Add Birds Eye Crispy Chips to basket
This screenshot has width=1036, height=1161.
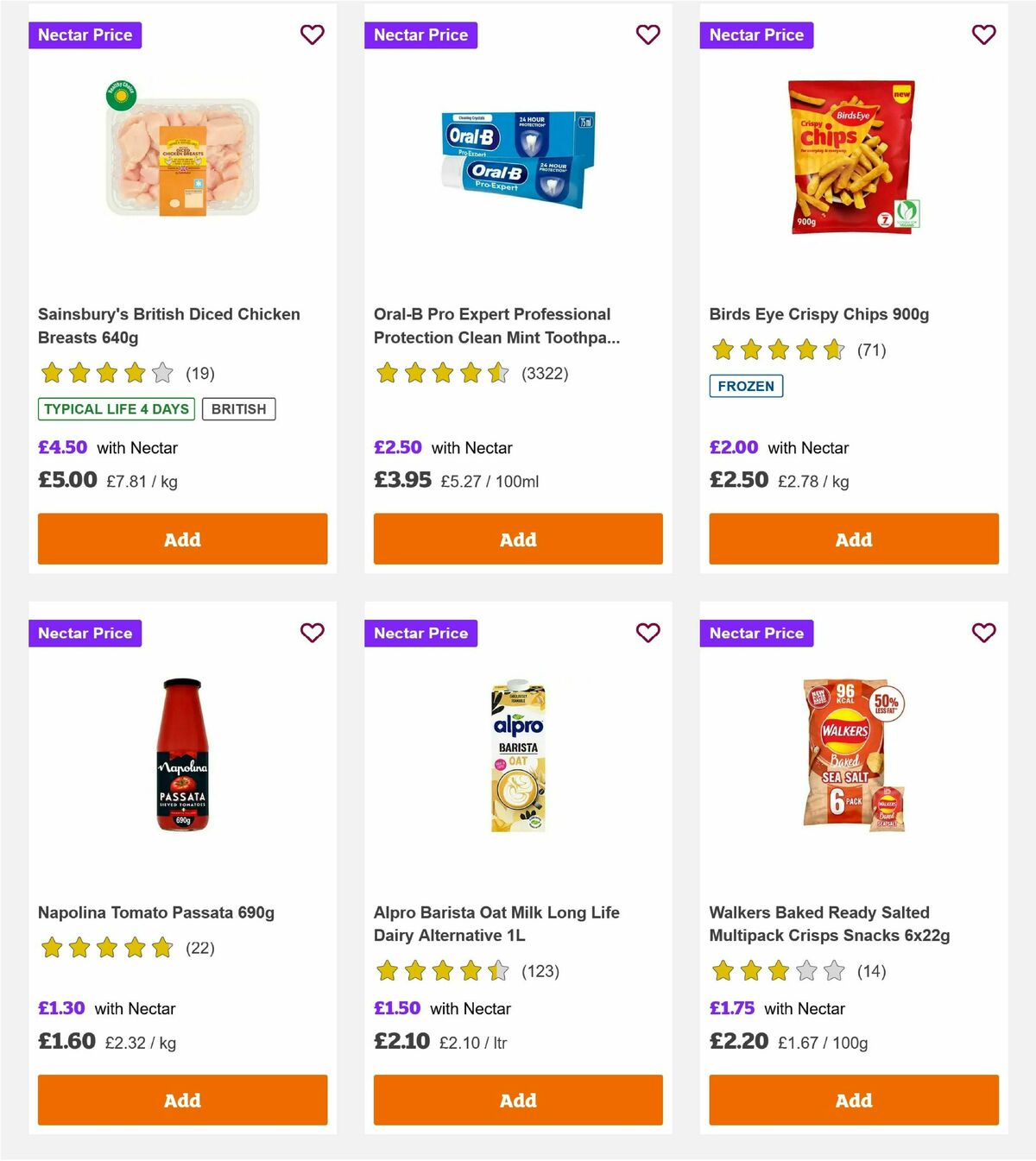853,539
